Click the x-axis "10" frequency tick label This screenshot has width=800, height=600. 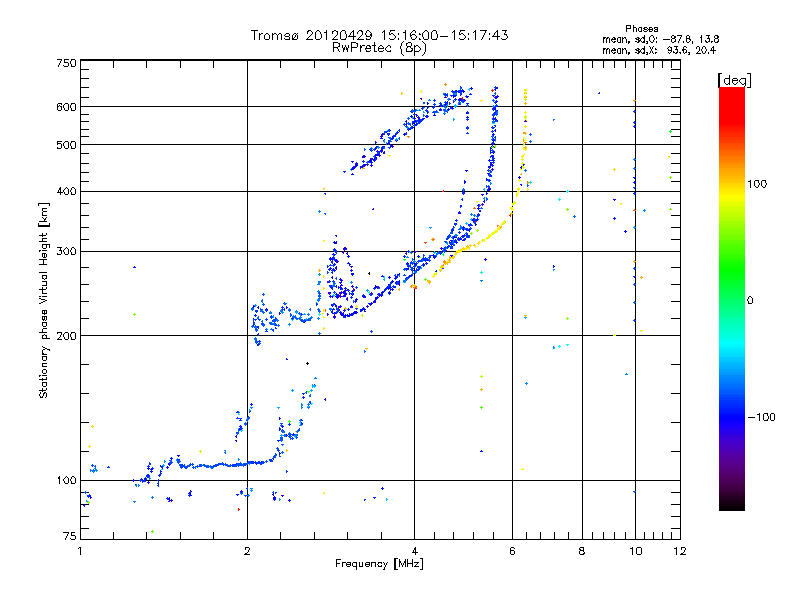(x=636, y=551)
